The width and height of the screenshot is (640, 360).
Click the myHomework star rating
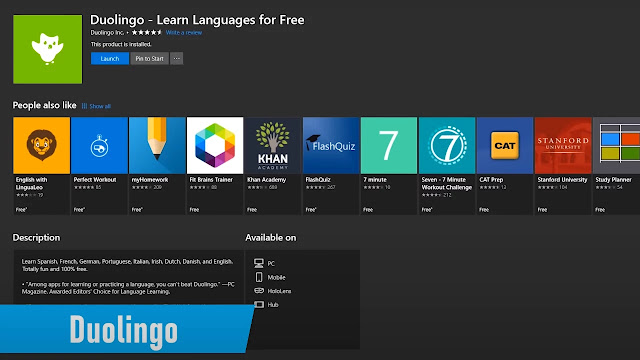(142, 187)
